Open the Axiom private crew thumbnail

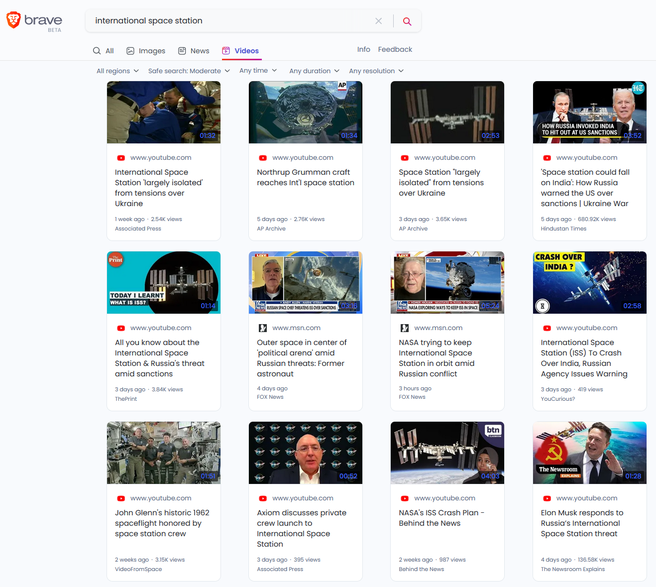click(x=305, y=453)
